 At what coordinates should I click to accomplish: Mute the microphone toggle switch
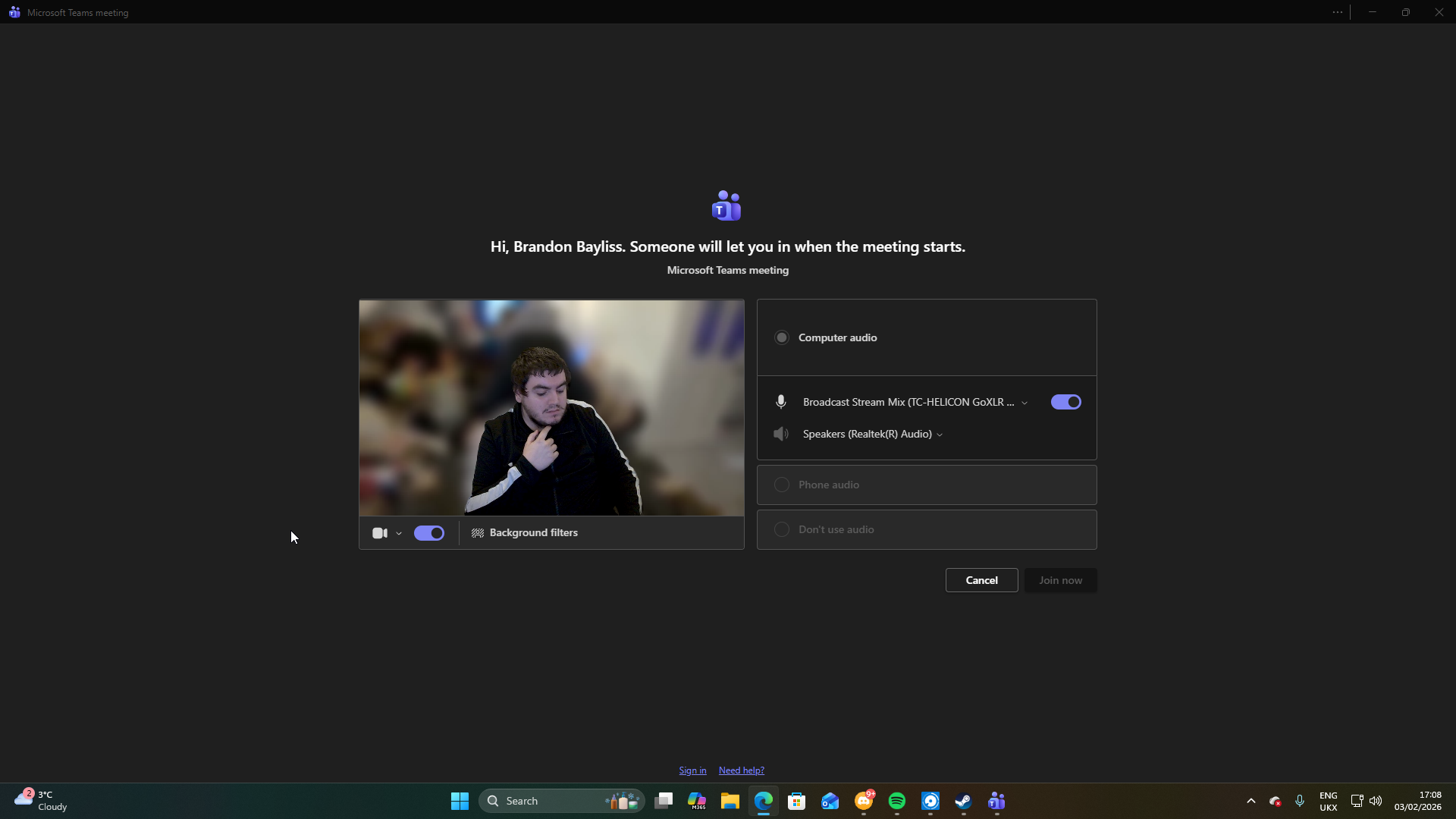1065,402
